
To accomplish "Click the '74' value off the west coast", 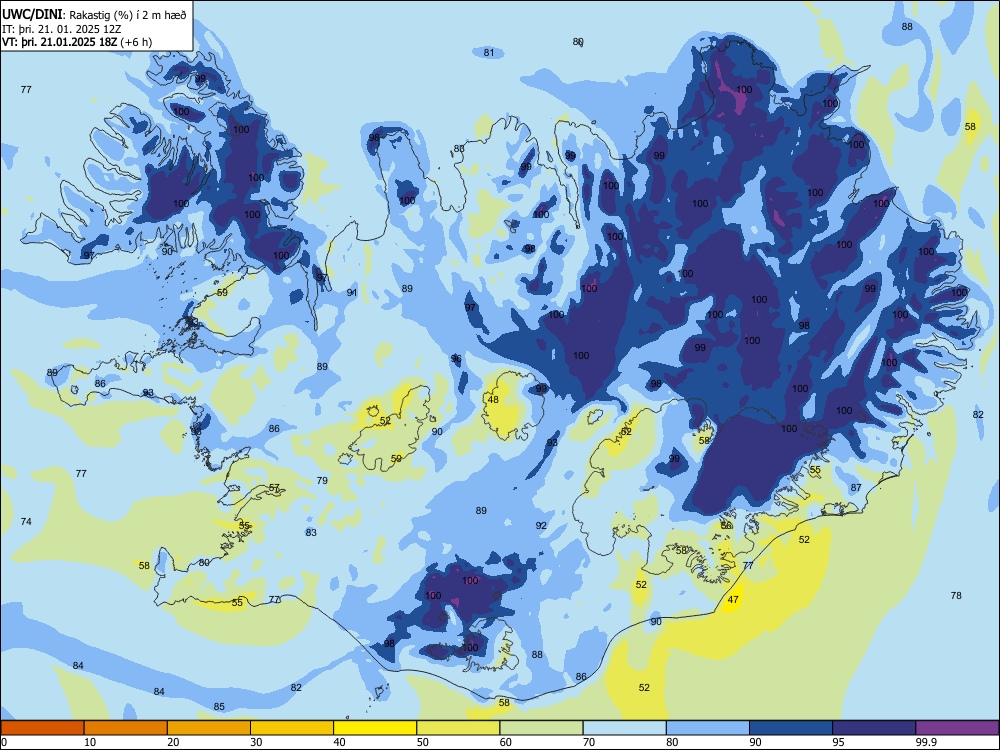I will coord(26,521).
